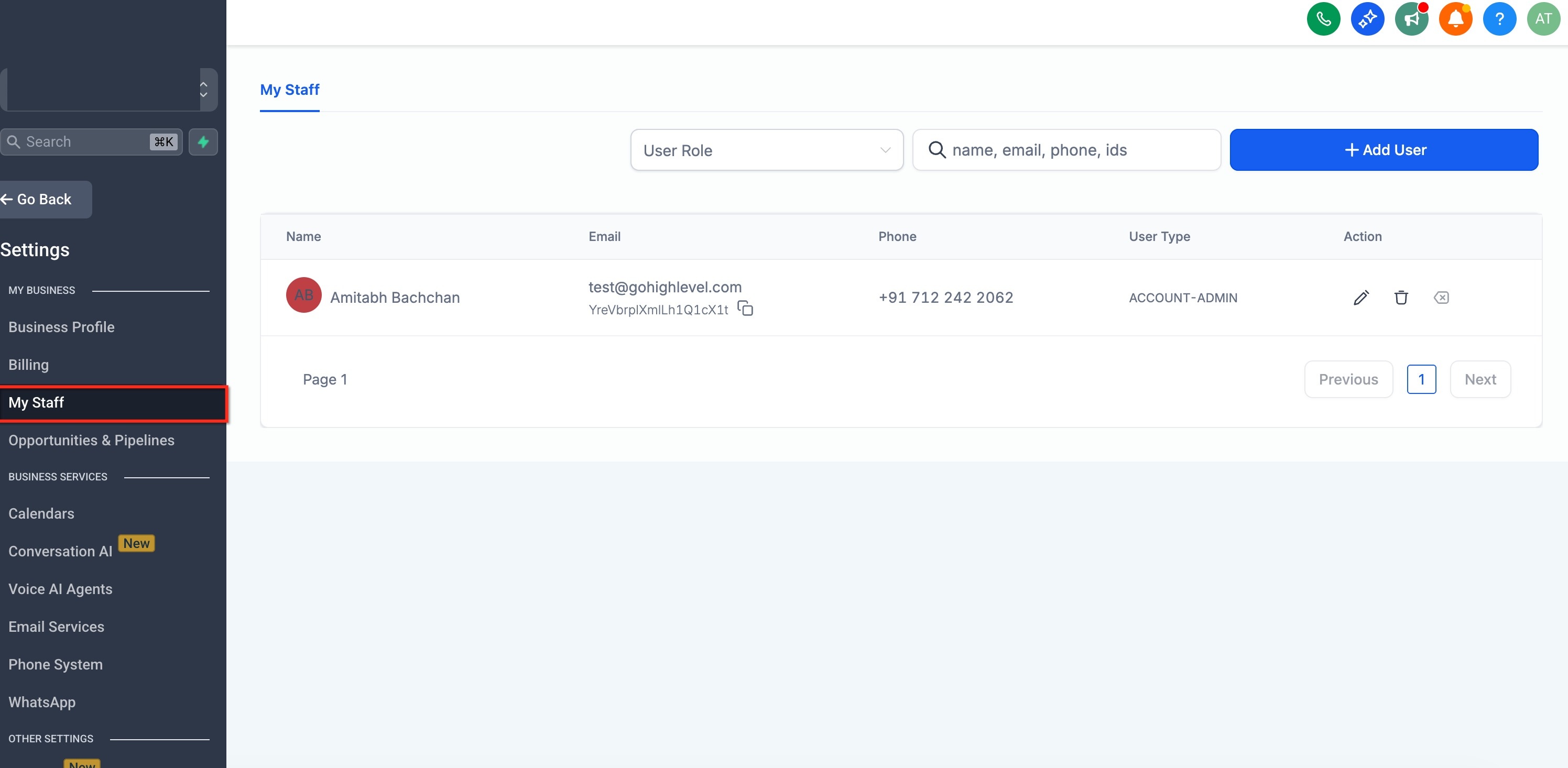Viewport: 1568px width, 768px height.
Task: Click the name, email, phone, ids search field
Action: tap(1066, 150)
